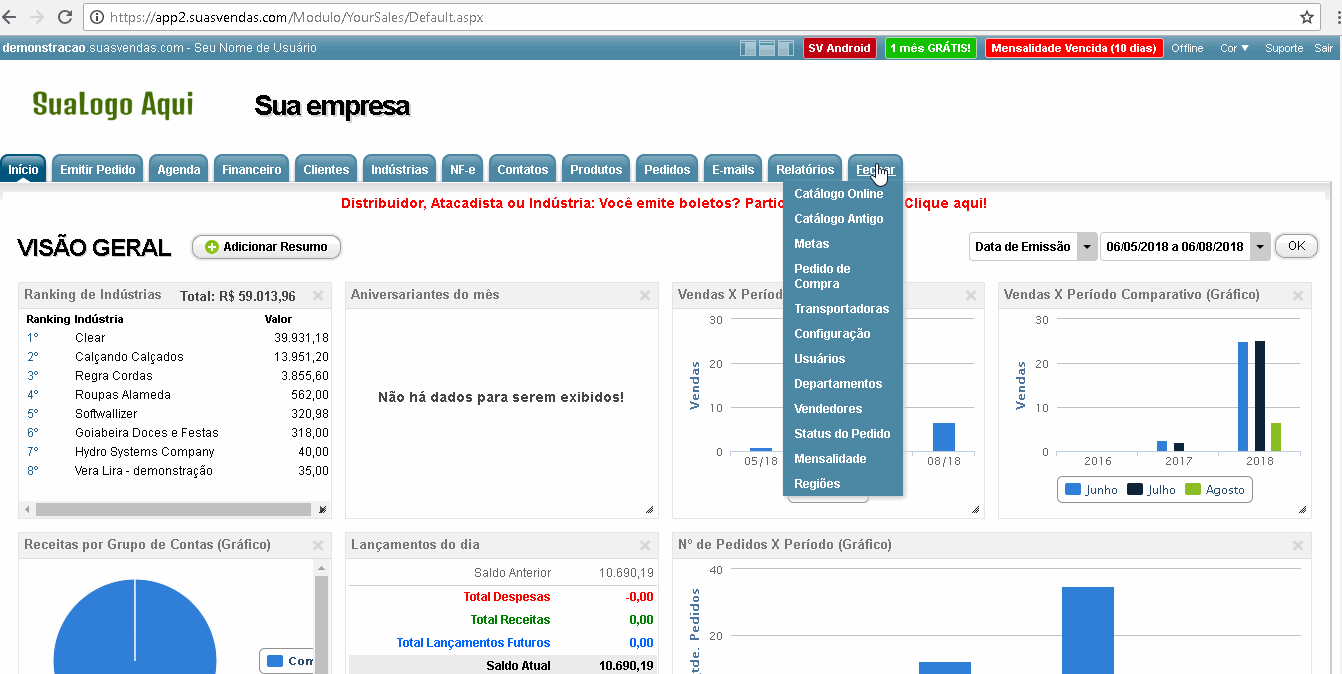Image resolution: width=1342 pixels, height=674 pixels.
Task: Click the SuaLogo Aqui logo
Action: 113,104
